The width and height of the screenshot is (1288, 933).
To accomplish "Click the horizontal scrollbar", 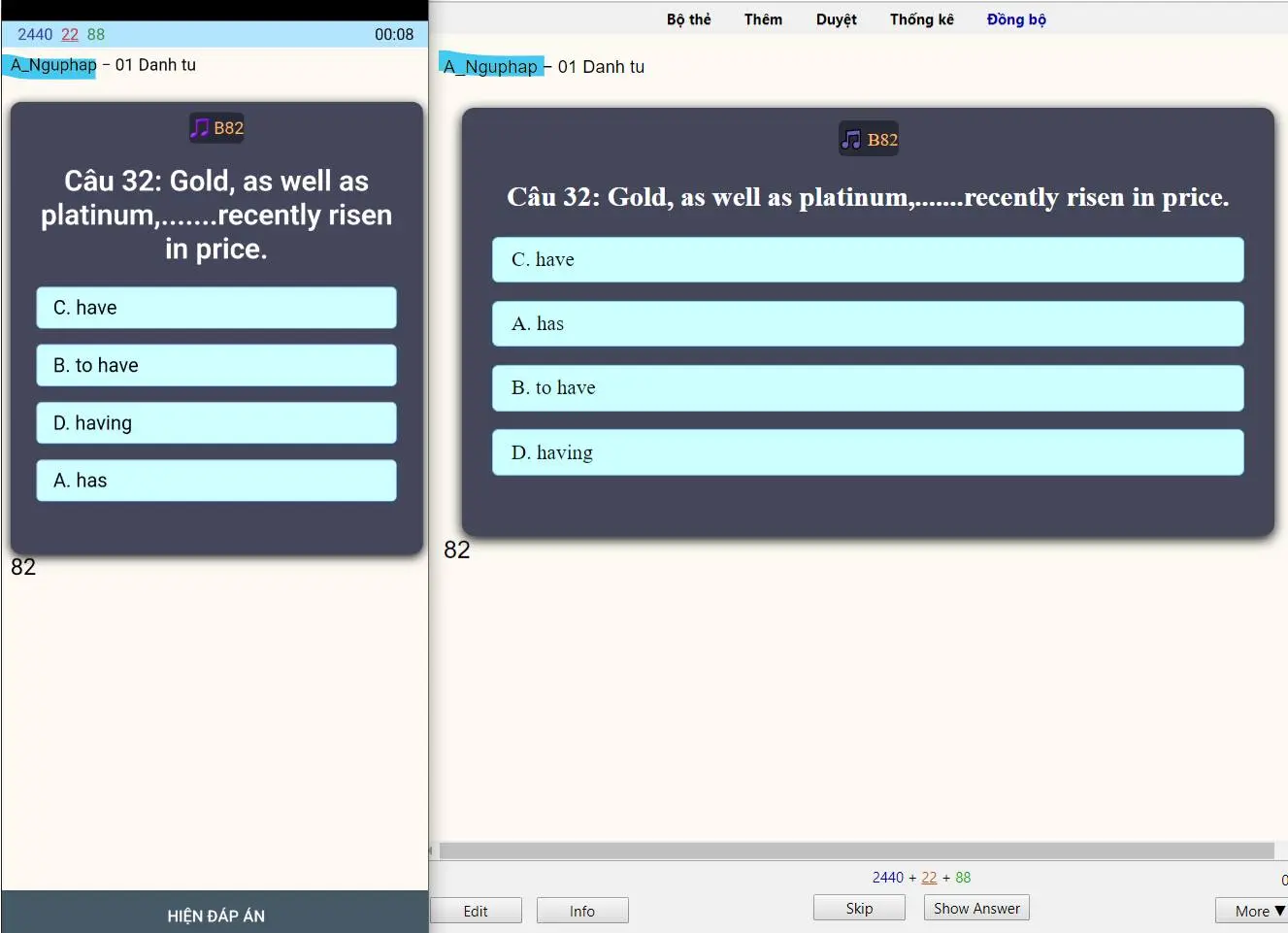I will [856, 850].
